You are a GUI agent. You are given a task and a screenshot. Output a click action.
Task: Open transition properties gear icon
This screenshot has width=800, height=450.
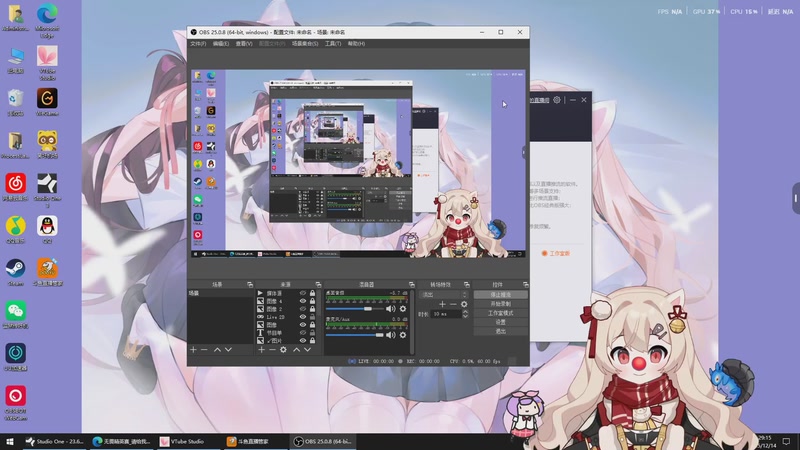pos(464,304)
